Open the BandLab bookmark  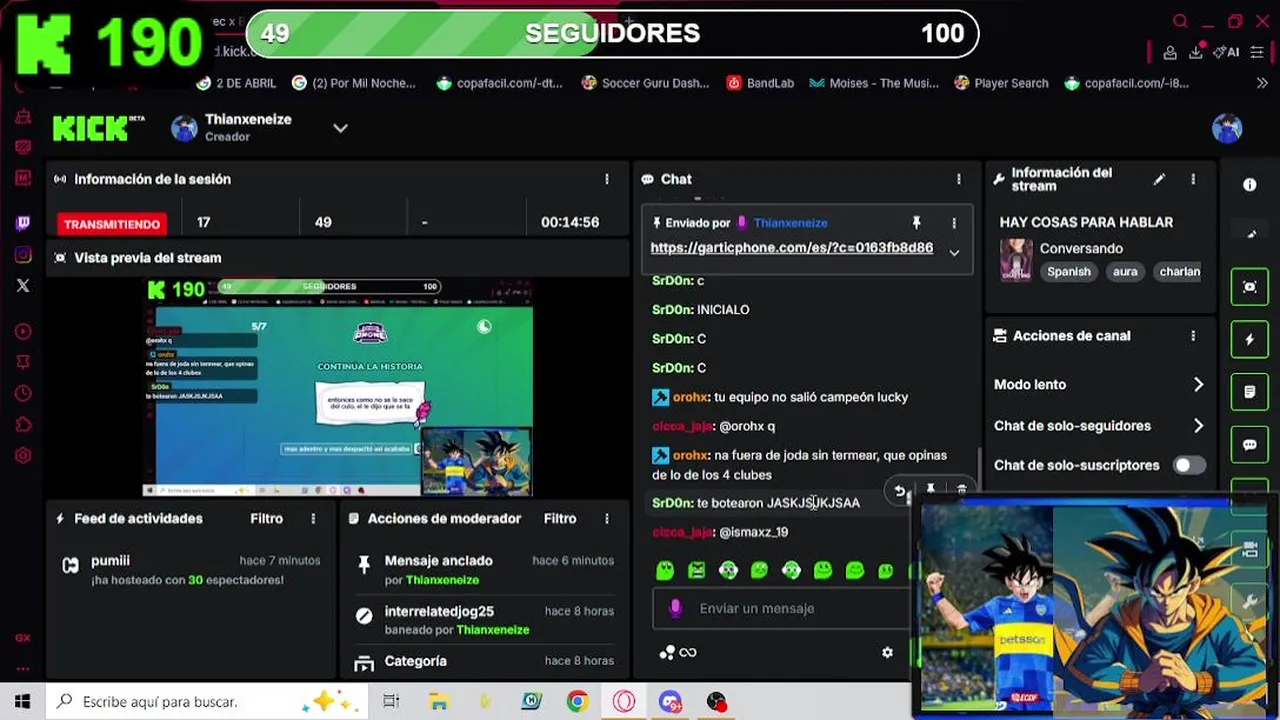pyautogui.click(x=760, y=83)
